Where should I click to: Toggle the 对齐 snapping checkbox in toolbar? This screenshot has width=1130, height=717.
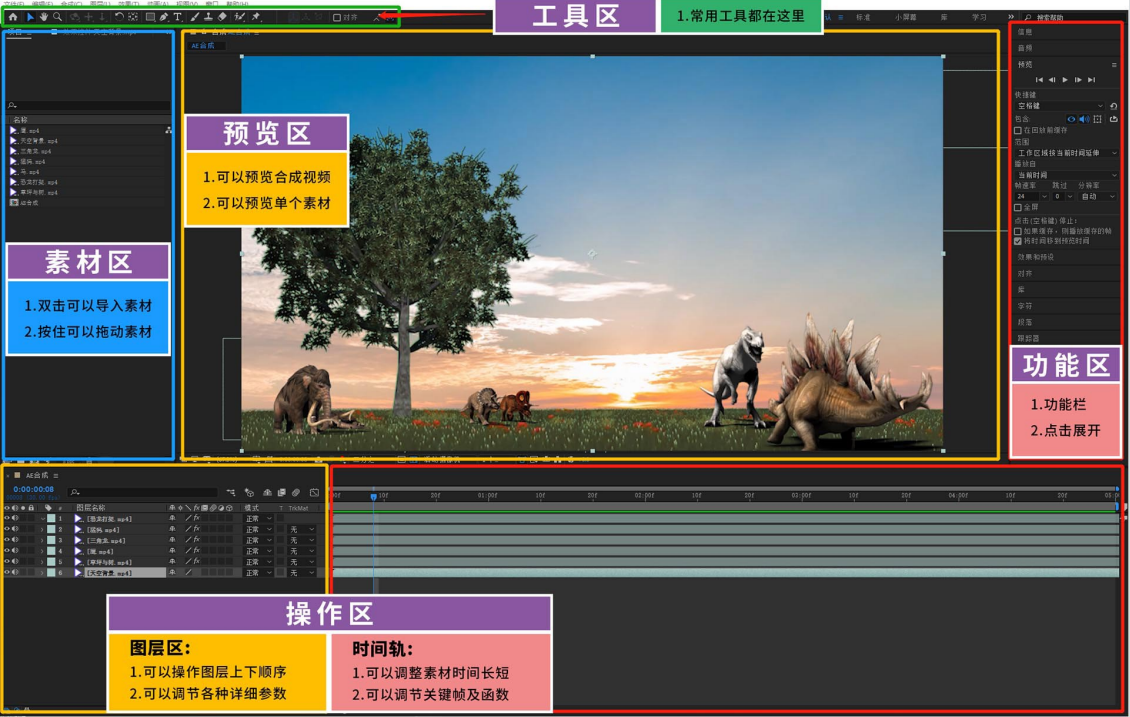tap(337, 18)
